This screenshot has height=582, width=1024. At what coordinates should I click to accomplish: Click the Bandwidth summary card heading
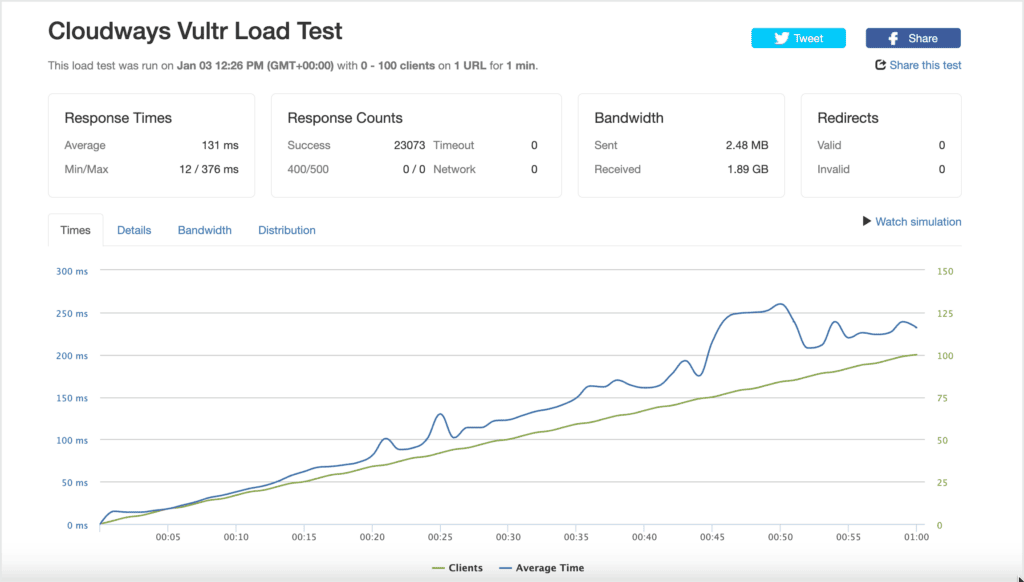click(x=628, y=118)
